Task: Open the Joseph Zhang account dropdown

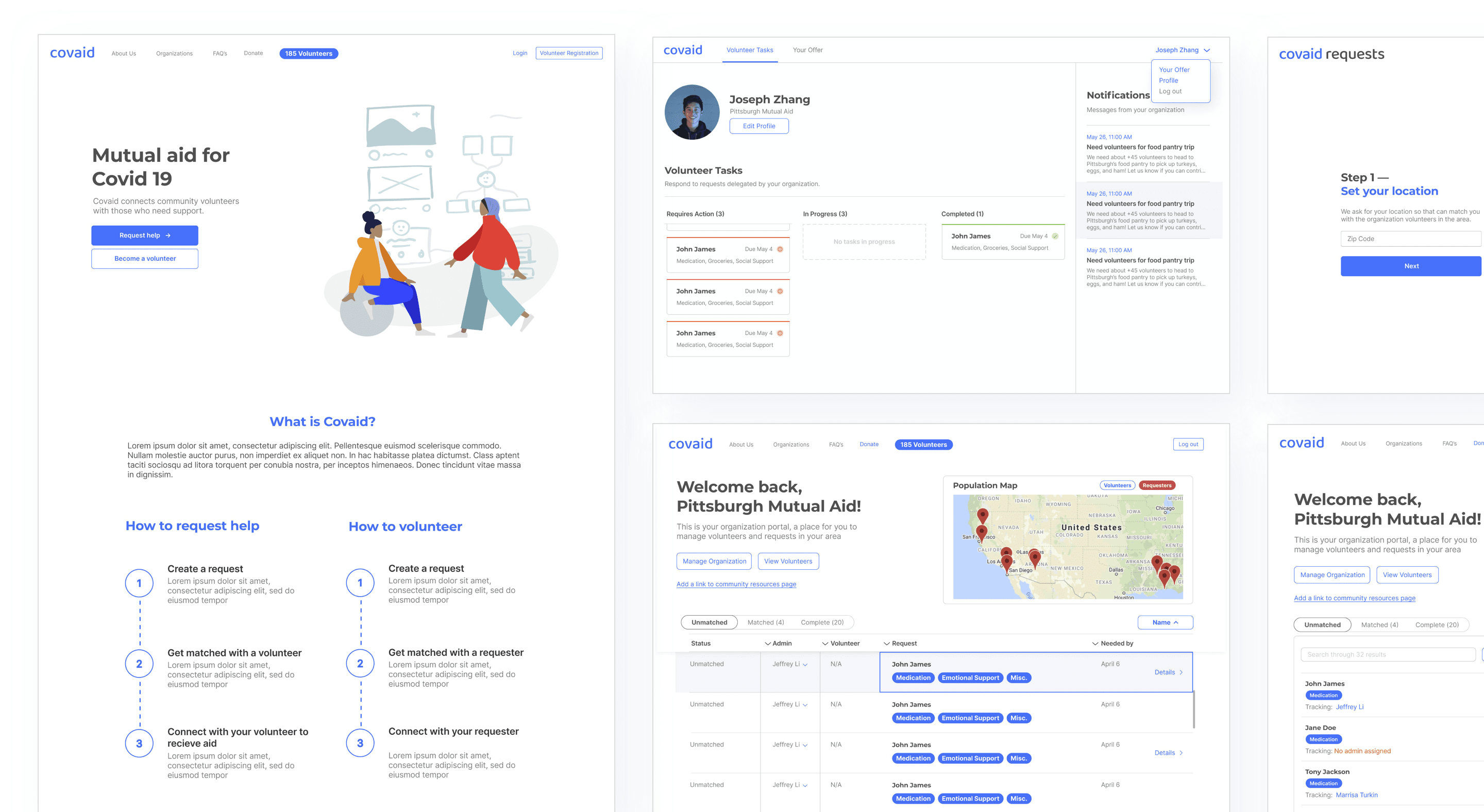Action: pos(1182,50)
